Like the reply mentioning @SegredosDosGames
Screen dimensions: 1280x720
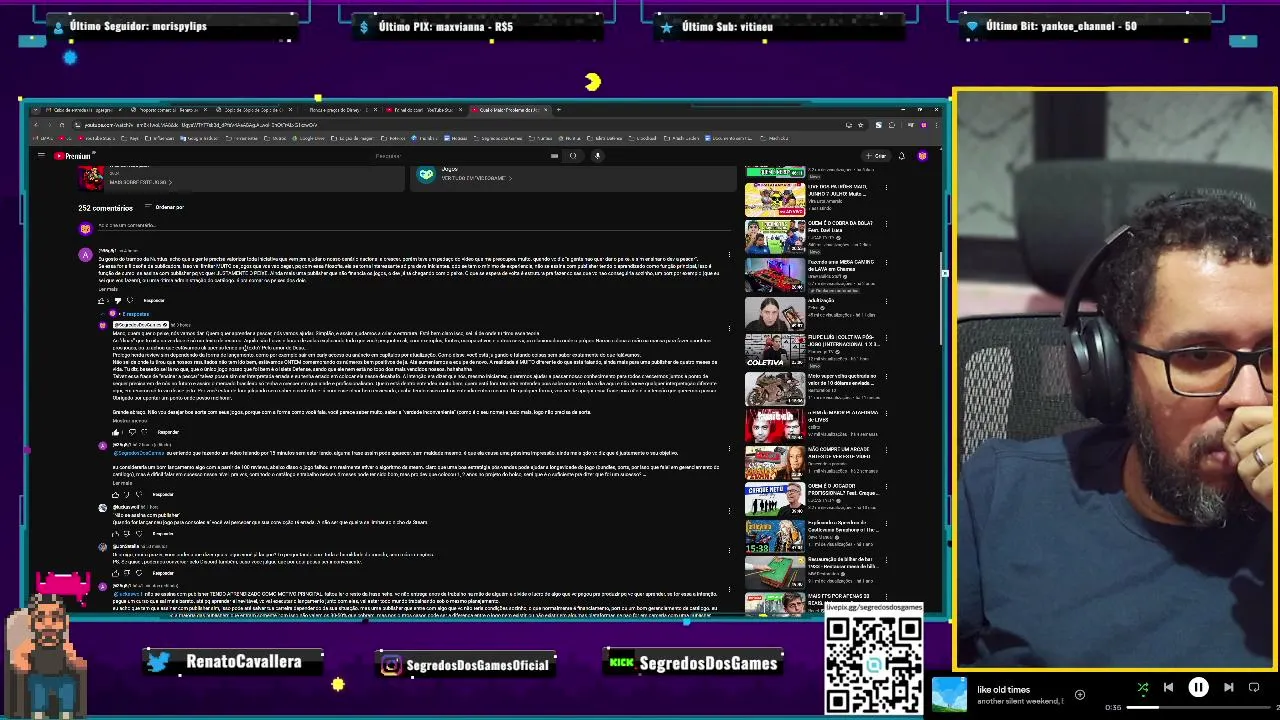116,494
